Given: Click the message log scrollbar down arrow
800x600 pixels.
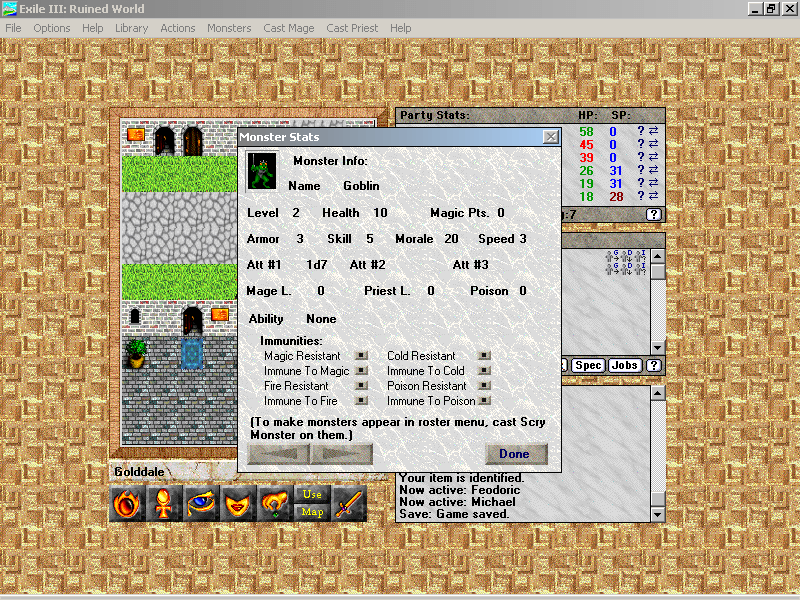Looking at the screenshot, I should coord(658,514).
